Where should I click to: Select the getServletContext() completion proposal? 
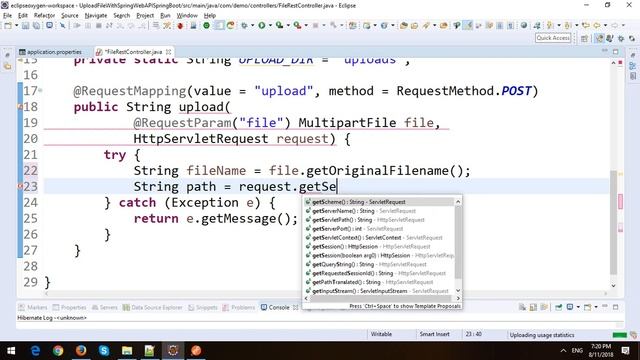(x=379, y=238)
